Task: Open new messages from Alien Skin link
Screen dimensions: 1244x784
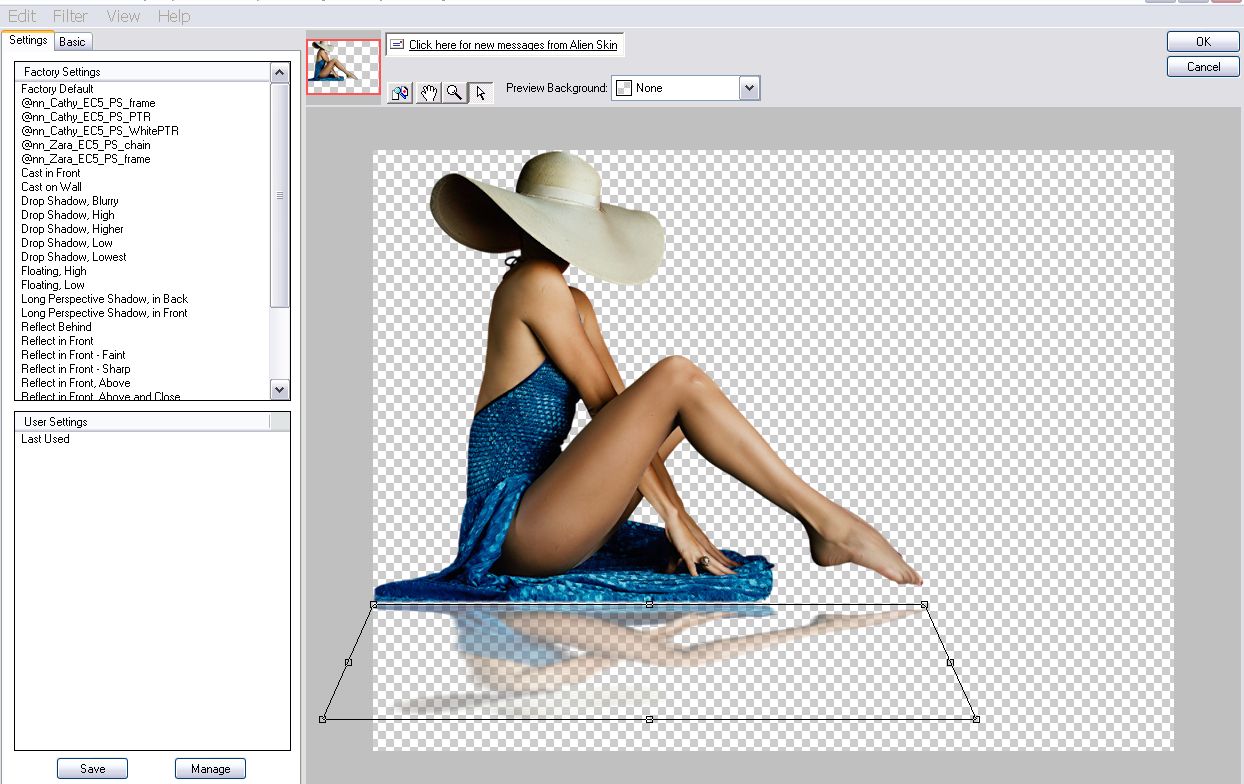Action: point(513,45)
